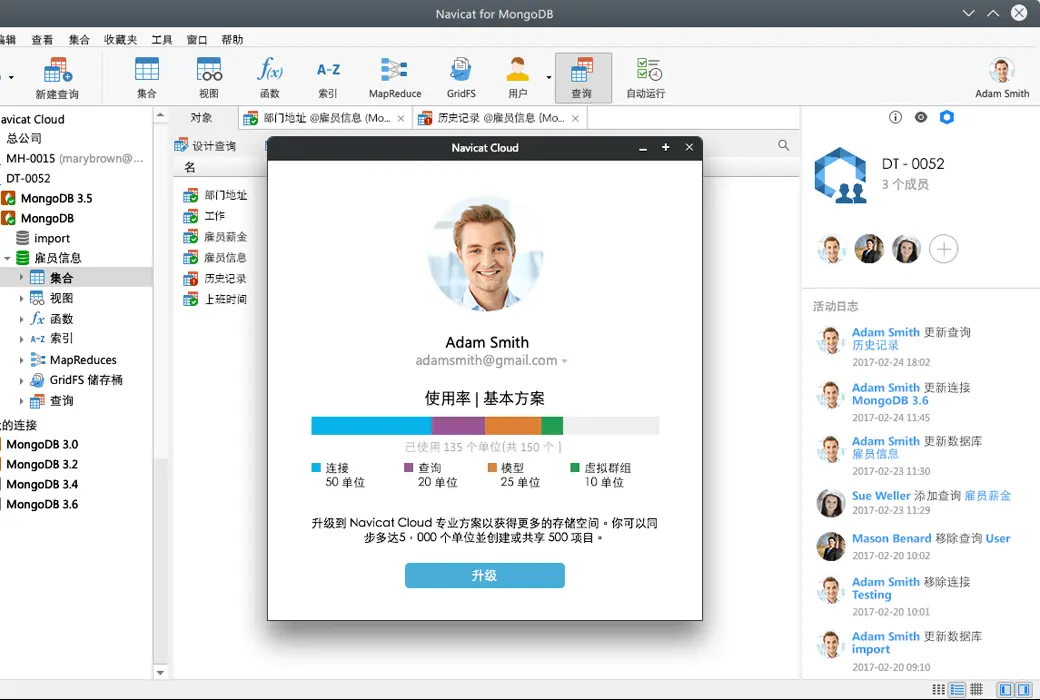Toggle right pane visibility in status bar

tap(1024, 689)
